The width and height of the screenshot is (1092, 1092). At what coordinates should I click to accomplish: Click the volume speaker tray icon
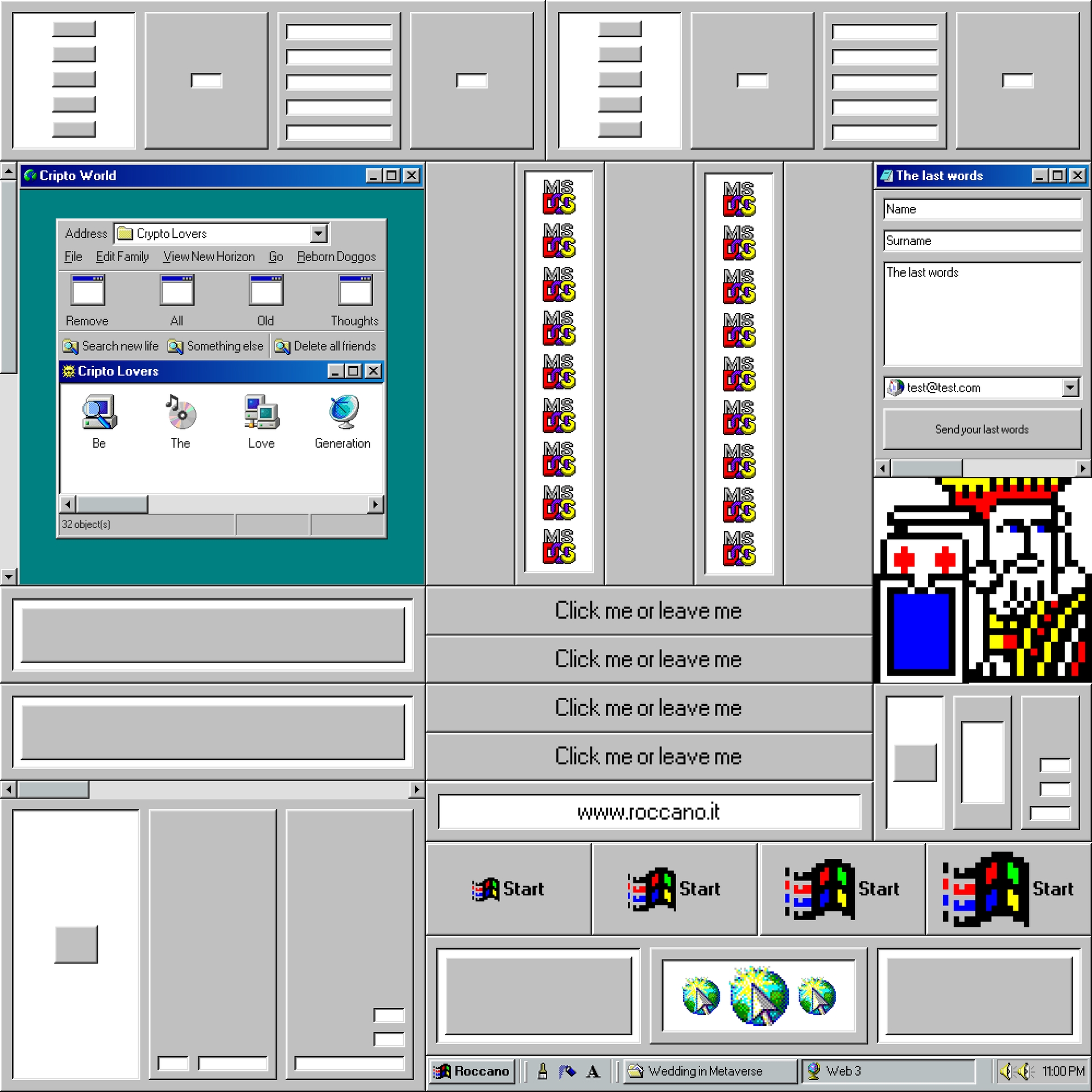coord(1006,1071)
